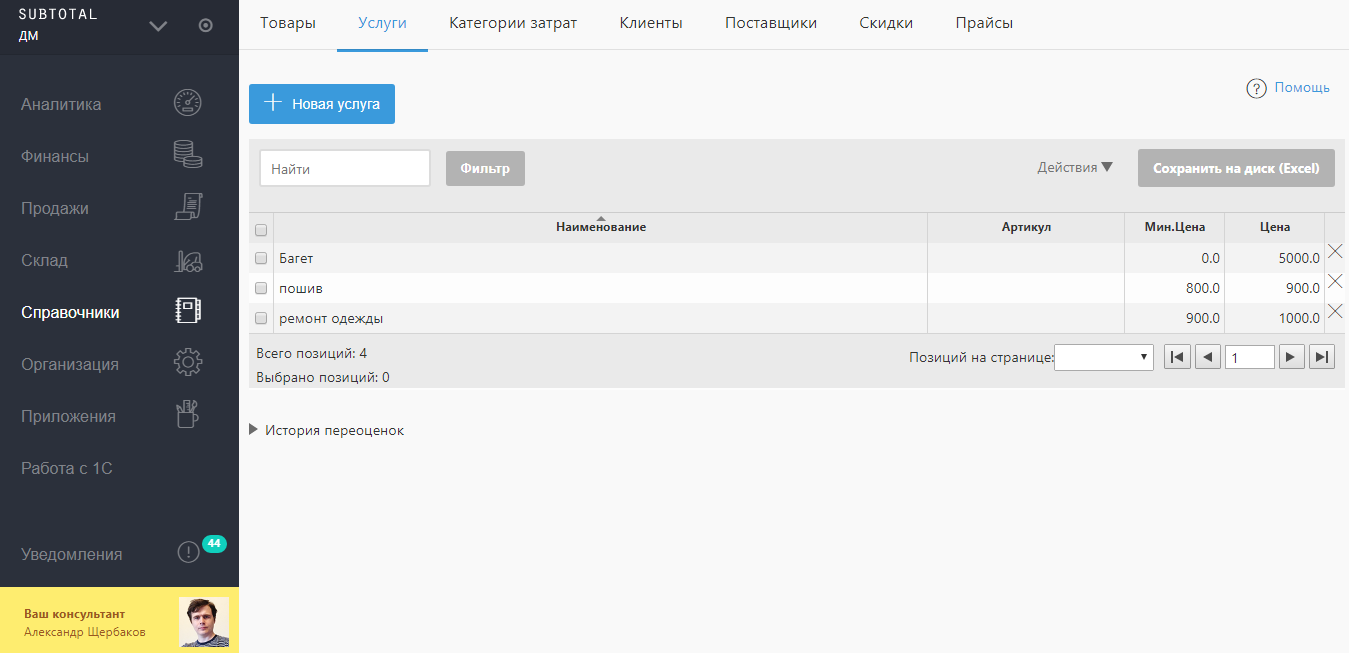
Task: Select the Финансы sidebar icon
Action: (x=187, y=153)
